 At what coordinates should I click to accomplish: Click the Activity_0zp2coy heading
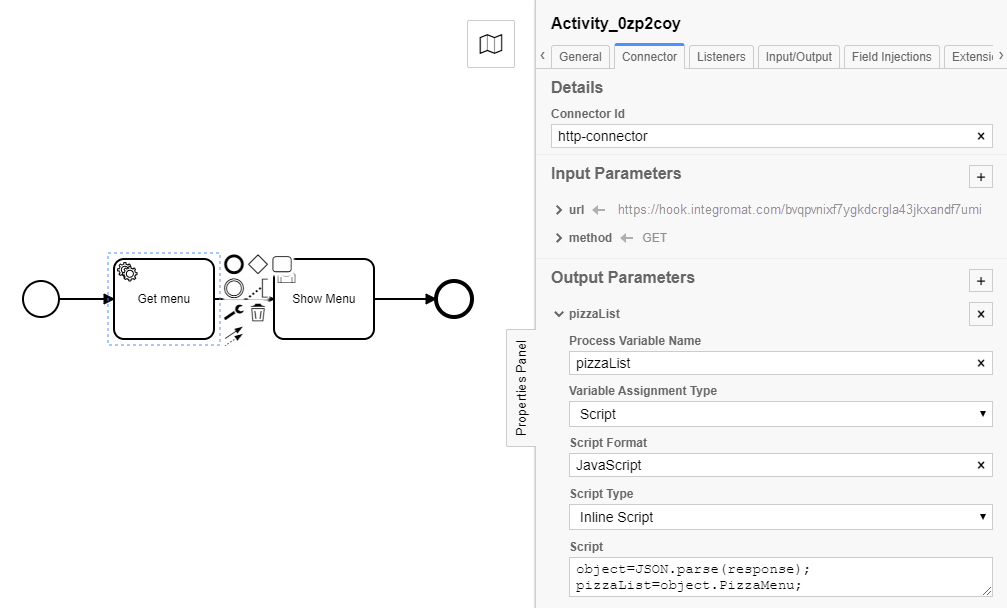(615, 24)
